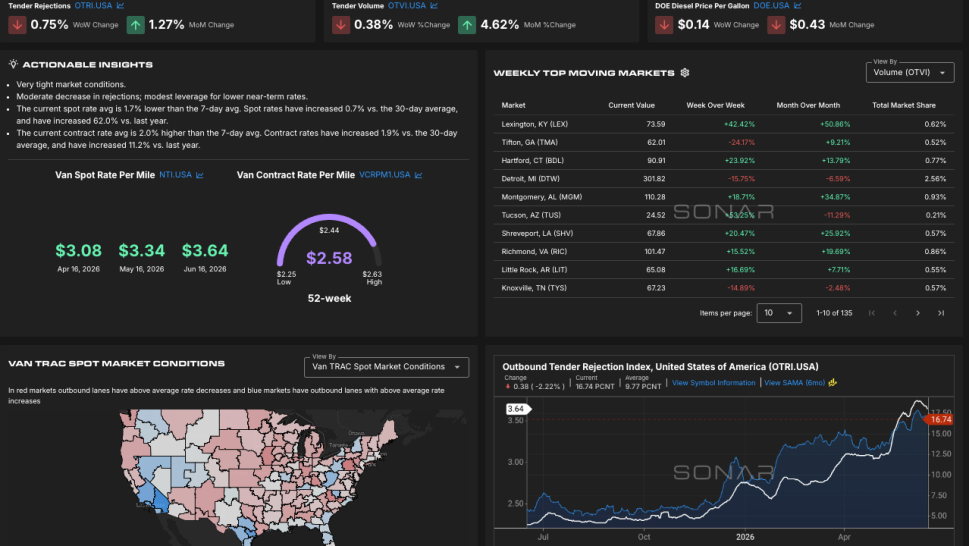Expand the Volume (OTVI) View By dropdown

[910, 72]
